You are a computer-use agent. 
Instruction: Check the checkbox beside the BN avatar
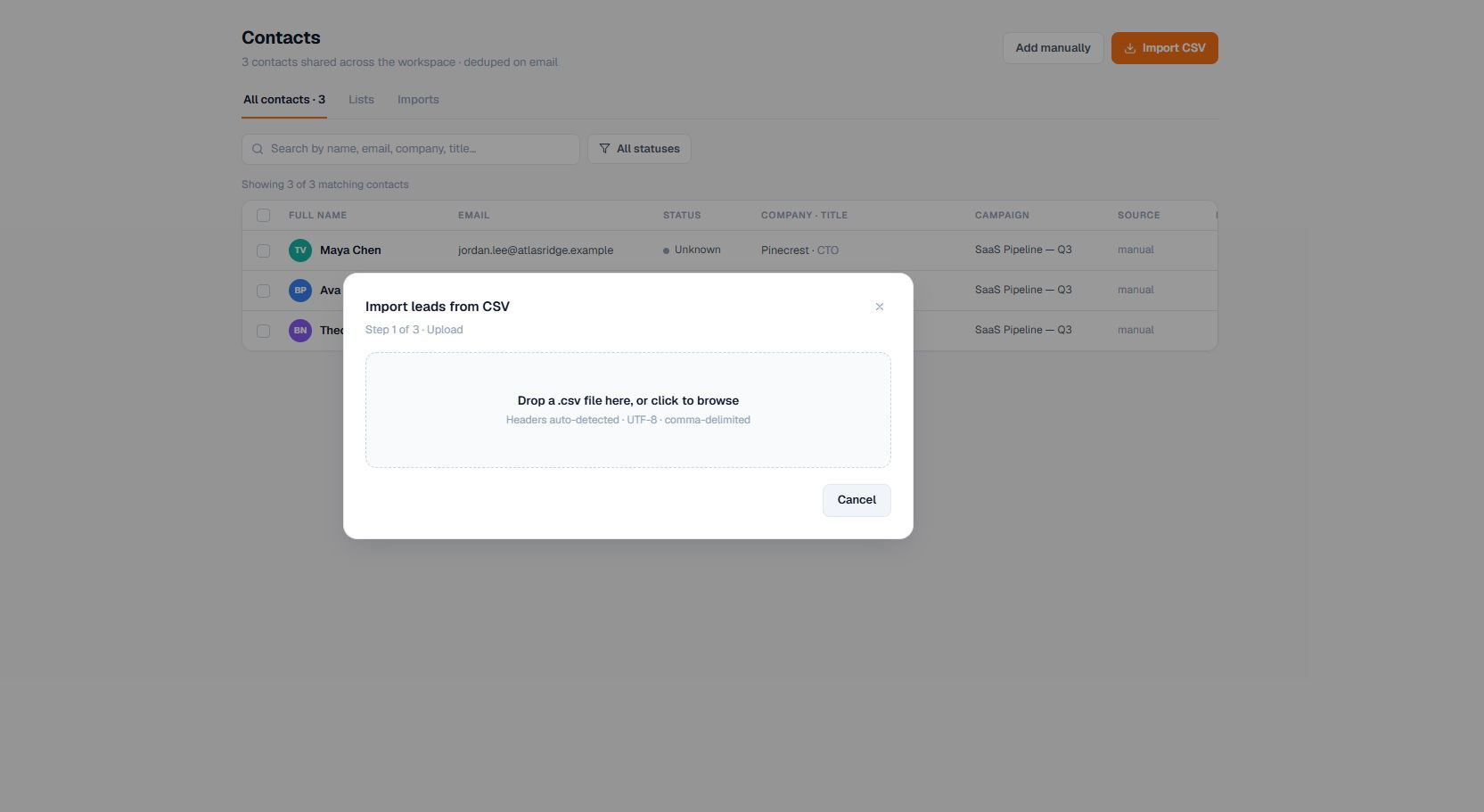coord(263,331)
